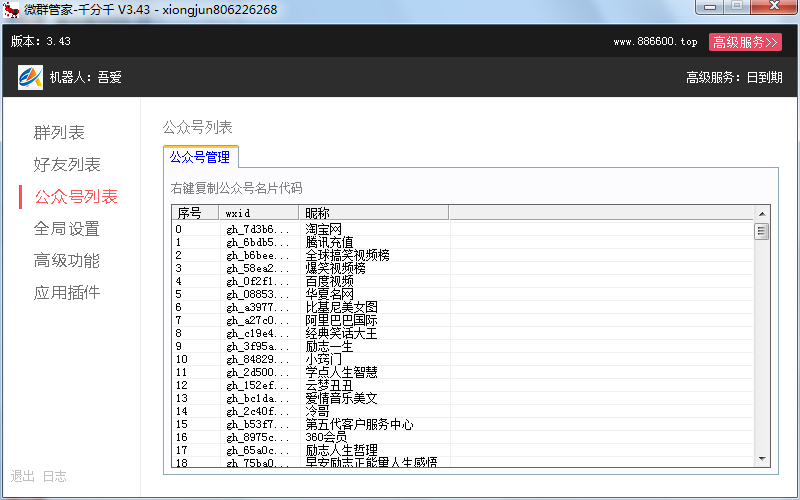Click wxid cell gh_65a0c...
The height and width of the screenshot is (500, 800).
258,451
